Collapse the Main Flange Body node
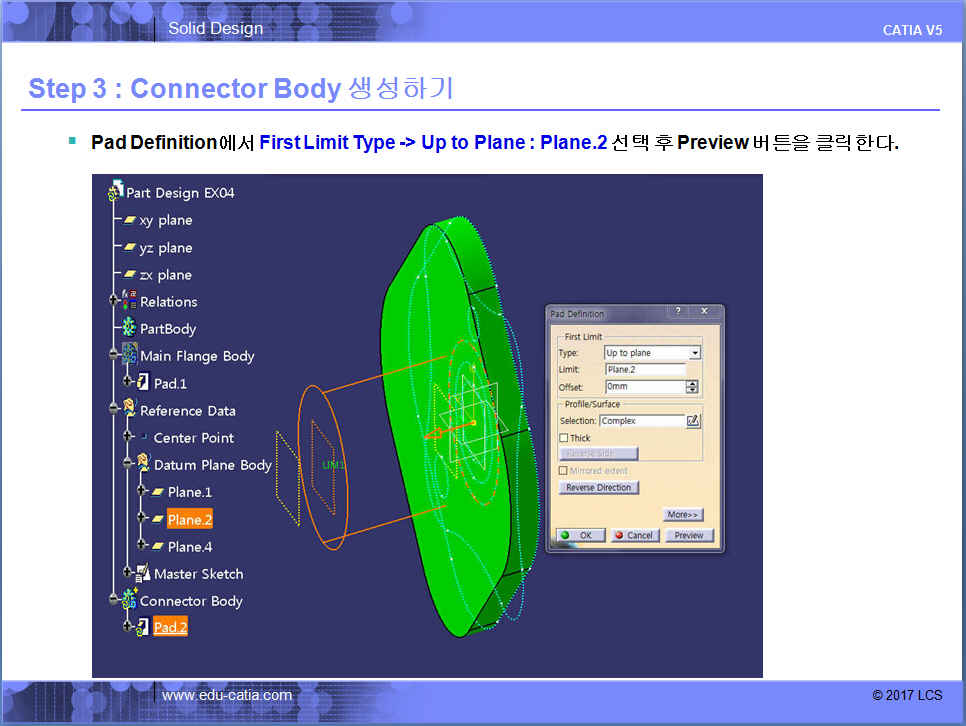 114,356
